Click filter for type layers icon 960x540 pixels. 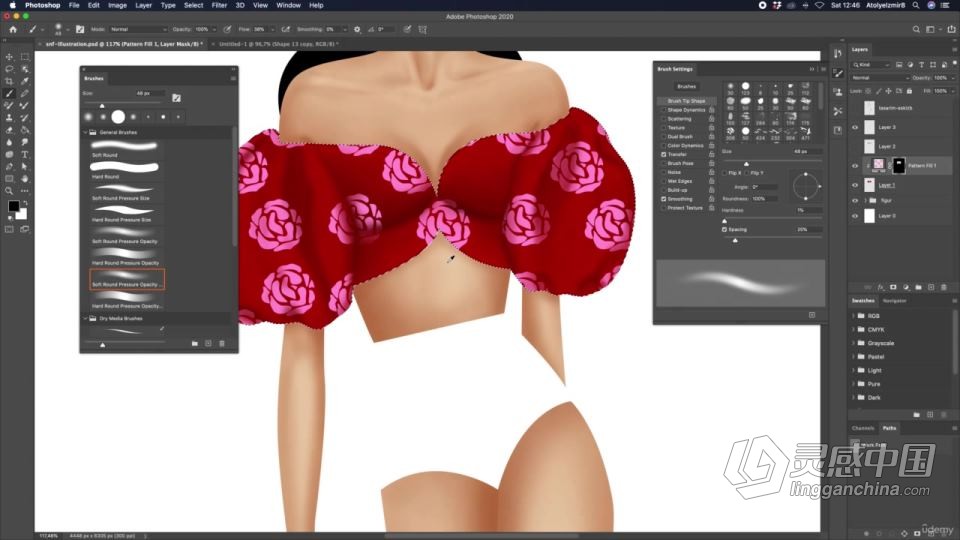click(x=921, y=65)
